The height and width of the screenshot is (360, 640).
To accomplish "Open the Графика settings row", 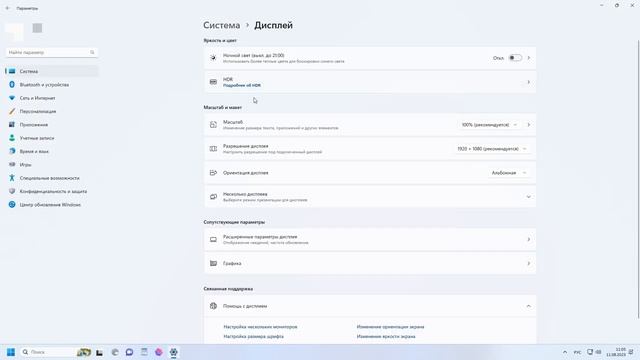I will point(370,263).
